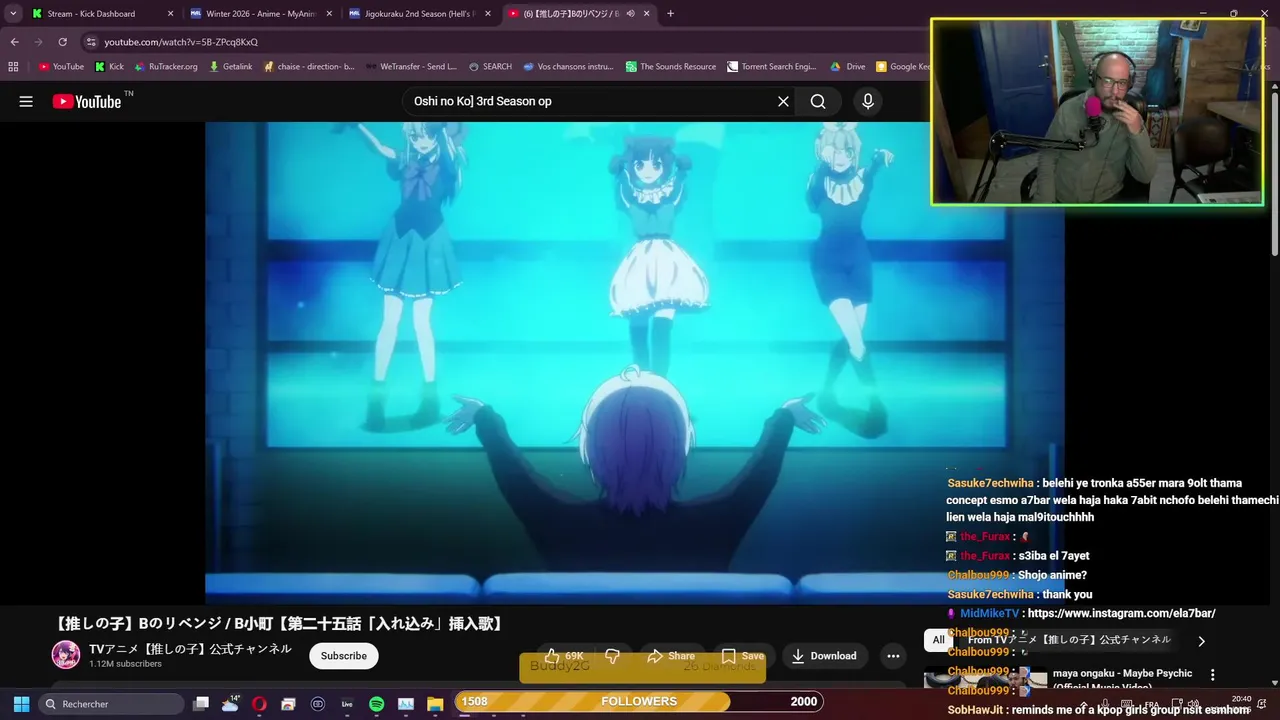Open the YouTube bookmark
1280x720 pixels.
coord(61,67)
